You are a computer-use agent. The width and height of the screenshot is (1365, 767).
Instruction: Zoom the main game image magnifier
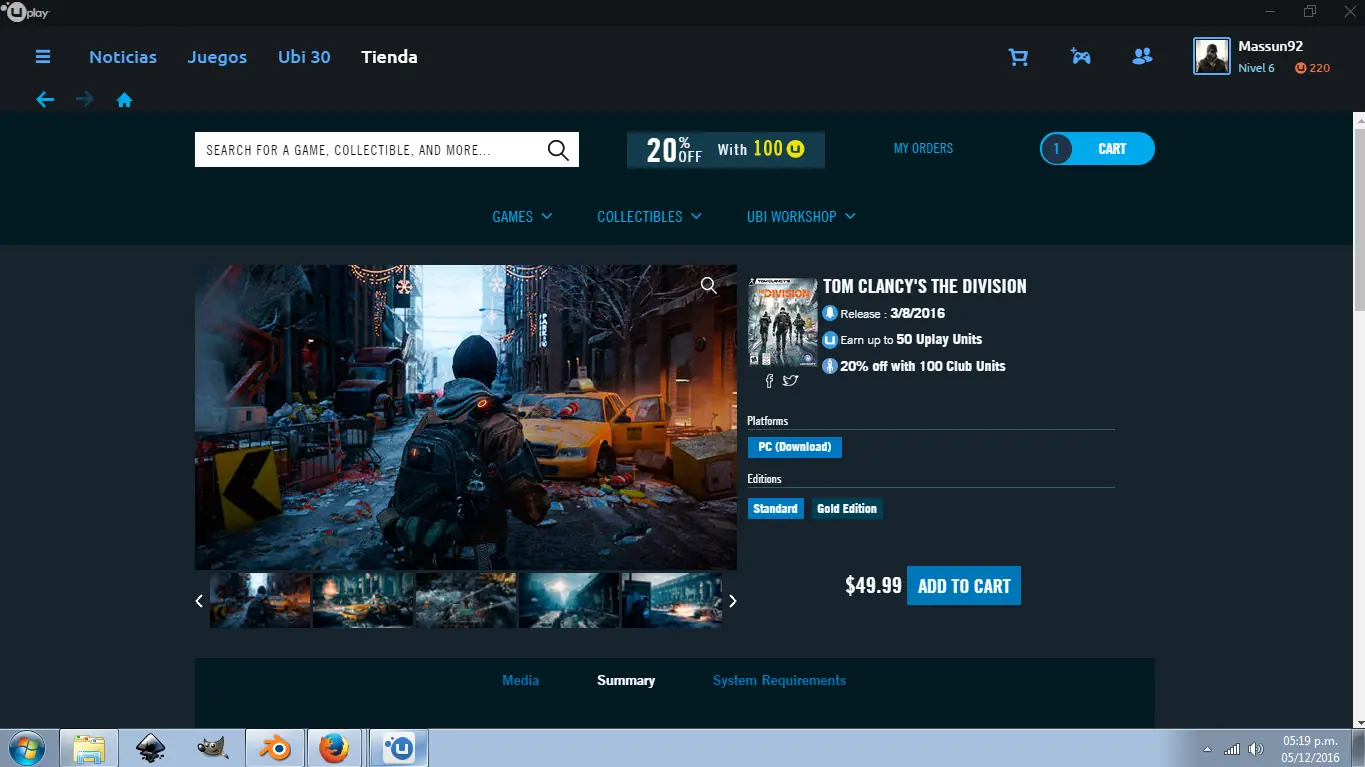709,286
